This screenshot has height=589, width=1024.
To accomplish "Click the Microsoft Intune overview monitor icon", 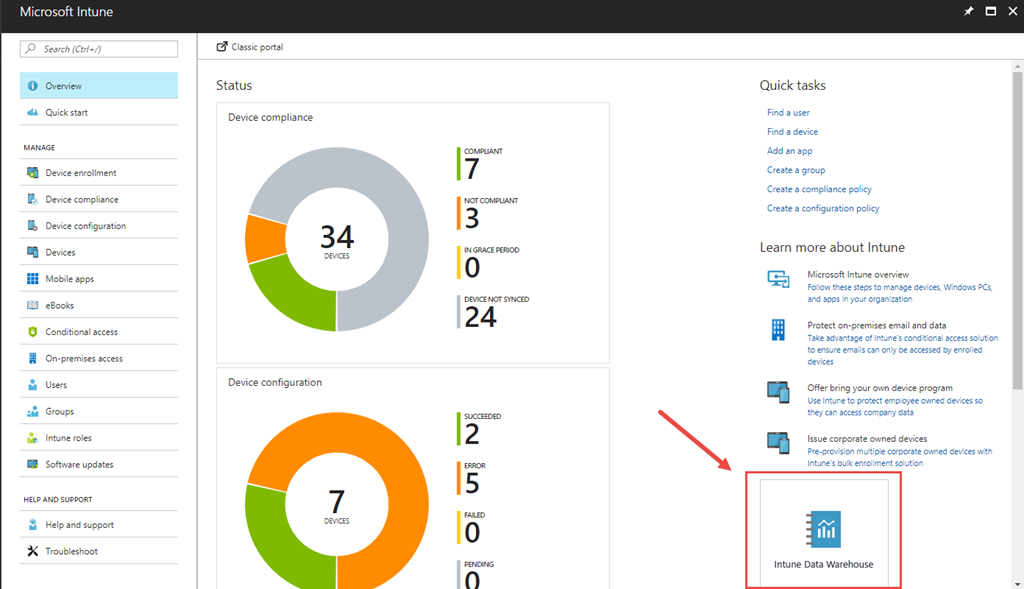I will point(778,279).
